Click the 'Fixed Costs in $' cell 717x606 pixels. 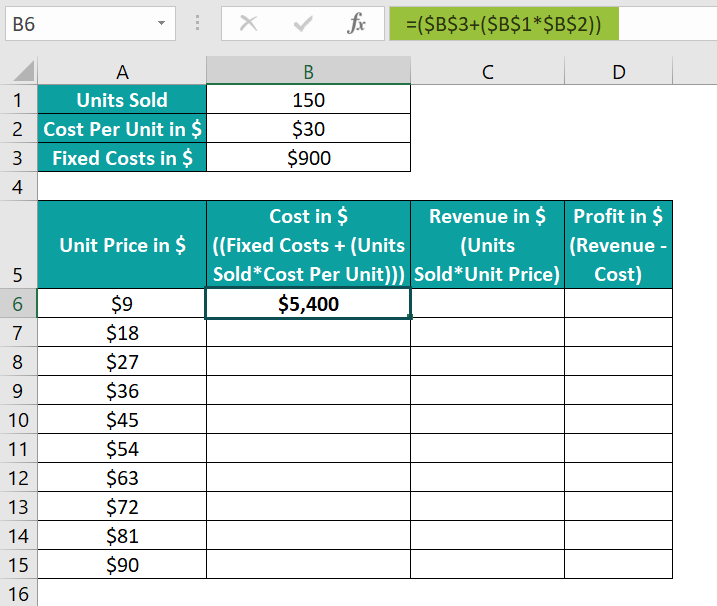pos(122,158)
